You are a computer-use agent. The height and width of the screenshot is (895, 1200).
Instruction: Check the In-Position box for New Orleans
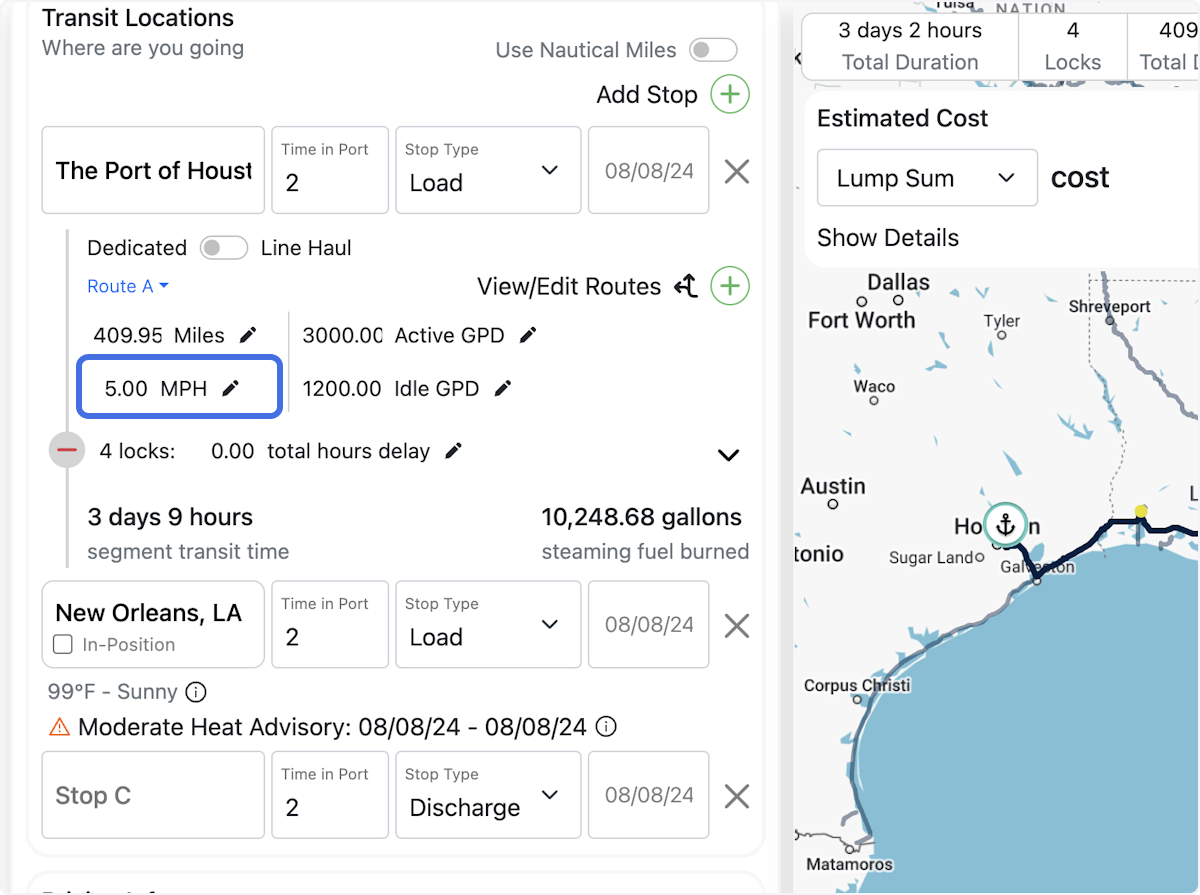click(64, 645)
